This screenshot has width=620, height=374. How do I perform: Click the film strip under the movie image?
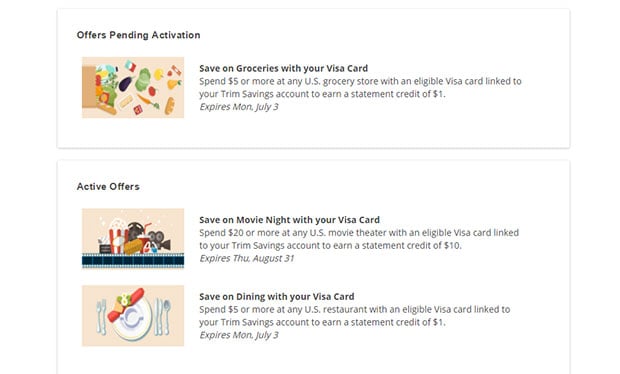point(133,261)
